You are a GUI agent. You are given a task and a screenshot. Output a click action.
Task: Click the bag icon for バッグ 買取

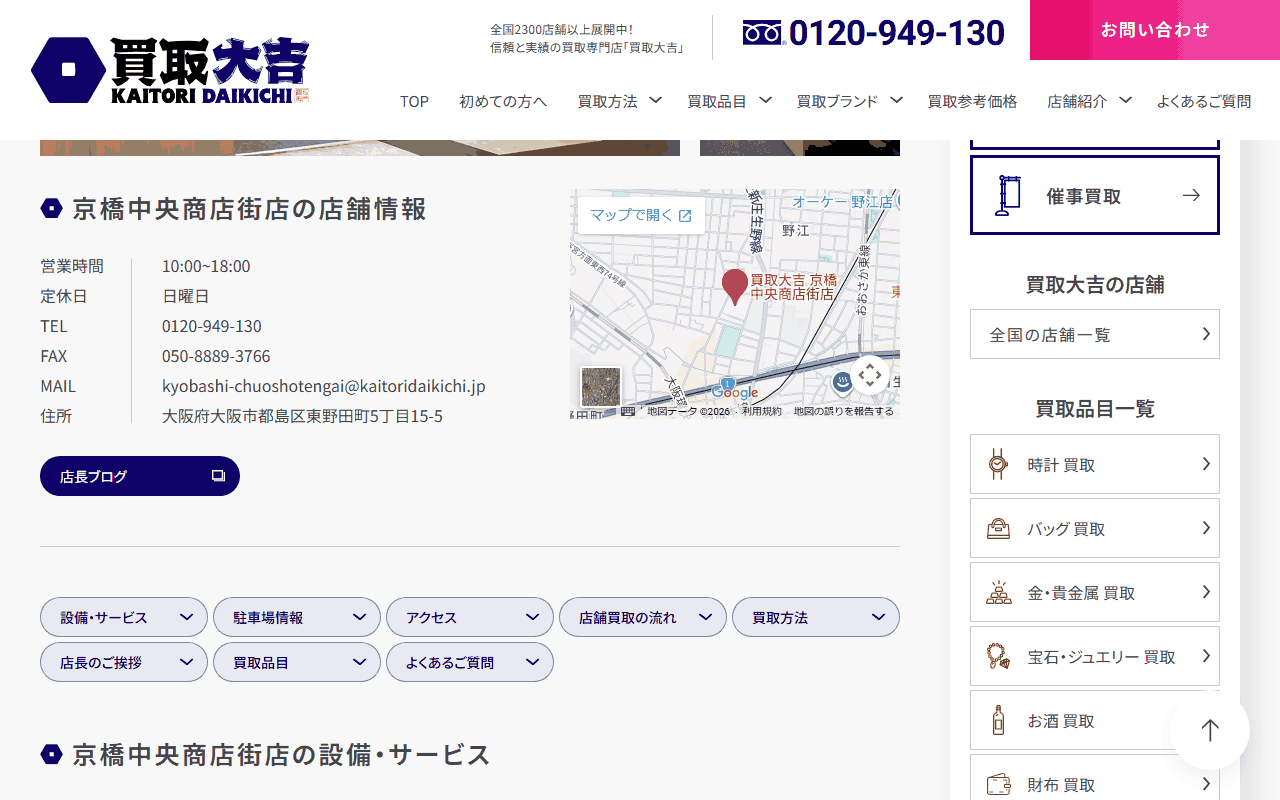(x=997, y=528)
